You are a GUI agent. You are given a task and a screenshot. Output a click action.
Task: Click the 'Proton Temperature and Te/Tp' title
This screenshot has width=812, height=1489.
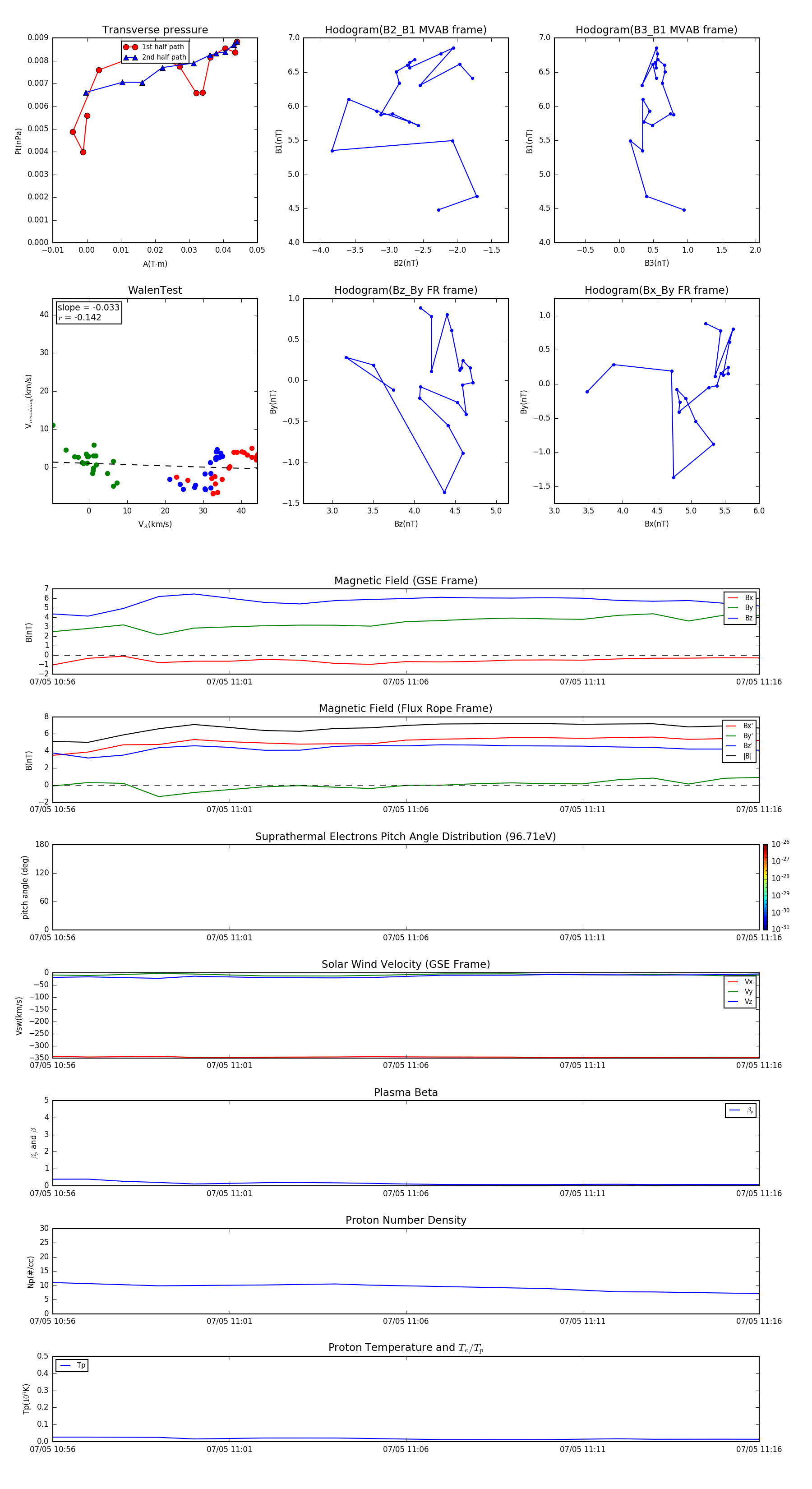coord(406,1348)
